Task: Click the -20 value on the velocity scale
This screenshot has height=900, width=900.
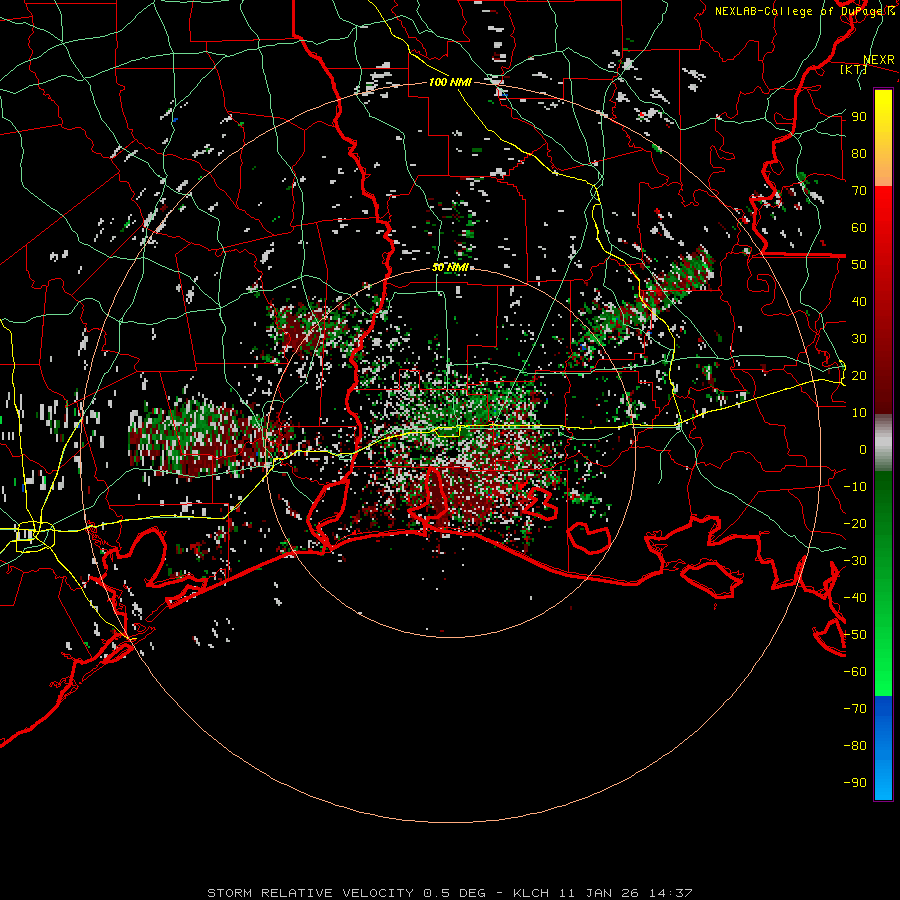Action: tap(855, 524)
